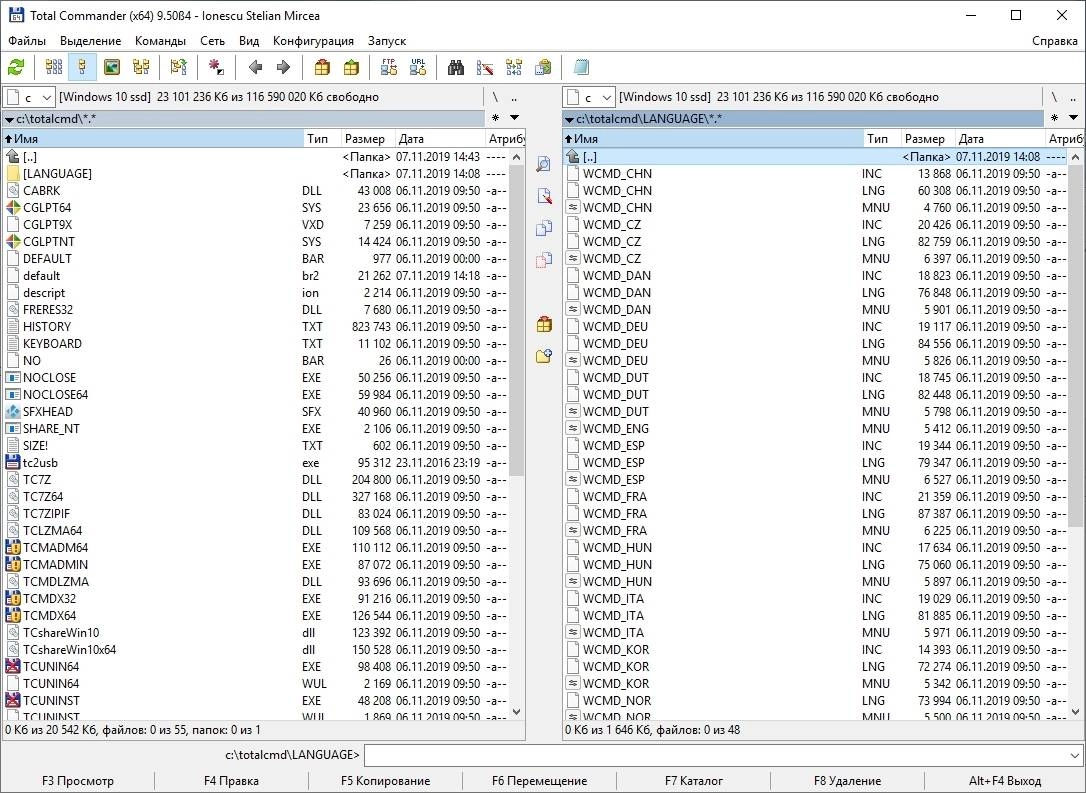Viewport: 1086px width, 793px height.
Task: Click the New folder icon in middle bar
Action: [x=544, y=356]
